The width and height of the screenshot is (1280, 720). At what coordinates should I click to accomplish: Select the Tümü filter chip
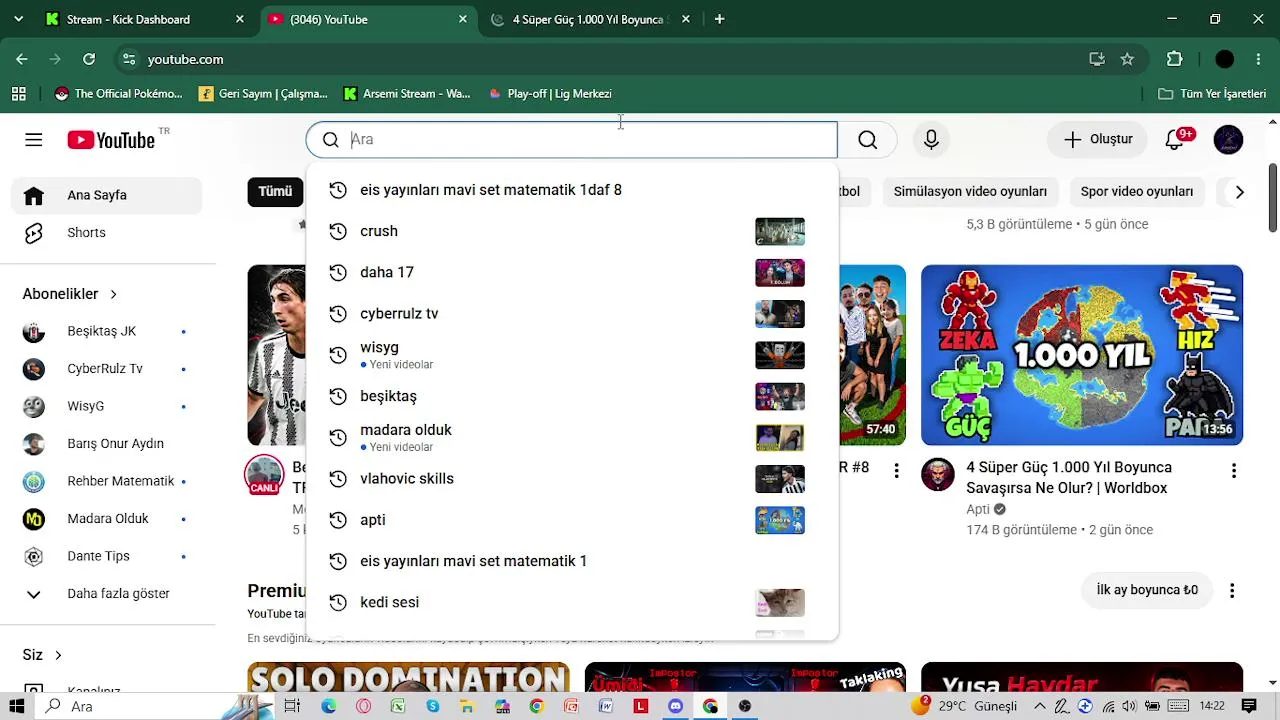point(275,192)
